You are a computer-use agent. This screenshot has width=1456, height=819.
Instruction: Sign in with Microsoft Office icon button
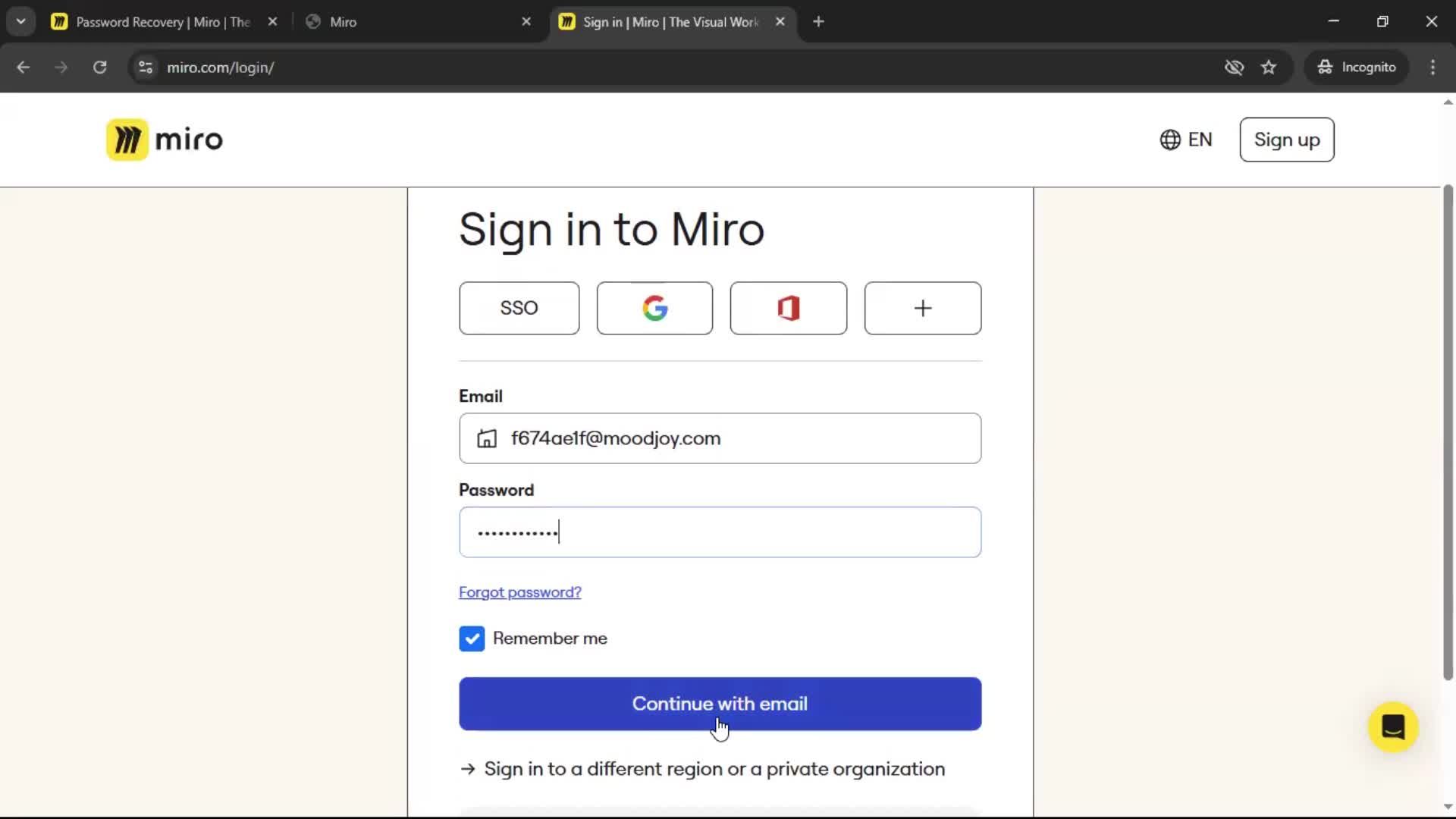(789, 308)
